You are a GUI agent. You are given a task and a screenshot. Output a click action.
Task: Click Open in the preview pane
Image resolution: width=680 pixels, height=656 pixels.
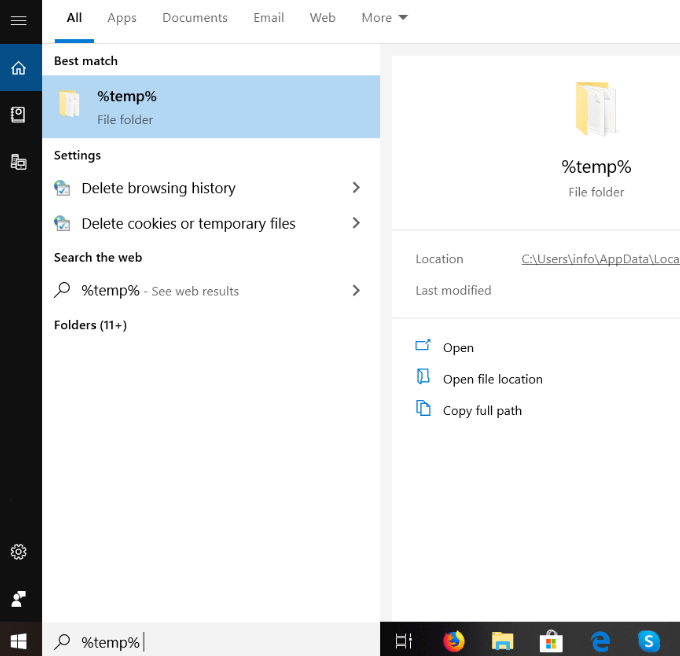[x=458, y=348]
